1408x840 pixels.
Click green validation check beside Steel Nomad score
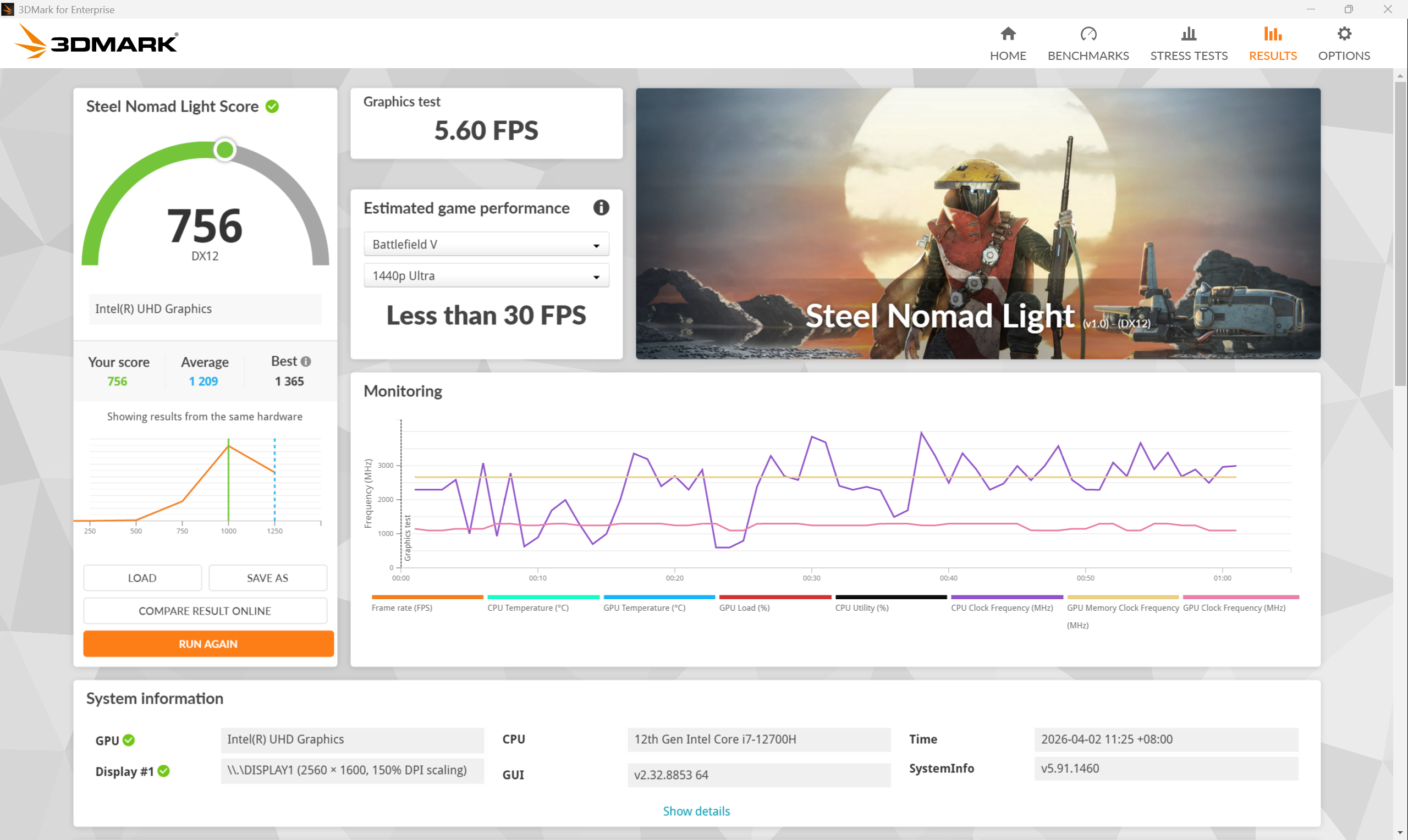(272, 107)
